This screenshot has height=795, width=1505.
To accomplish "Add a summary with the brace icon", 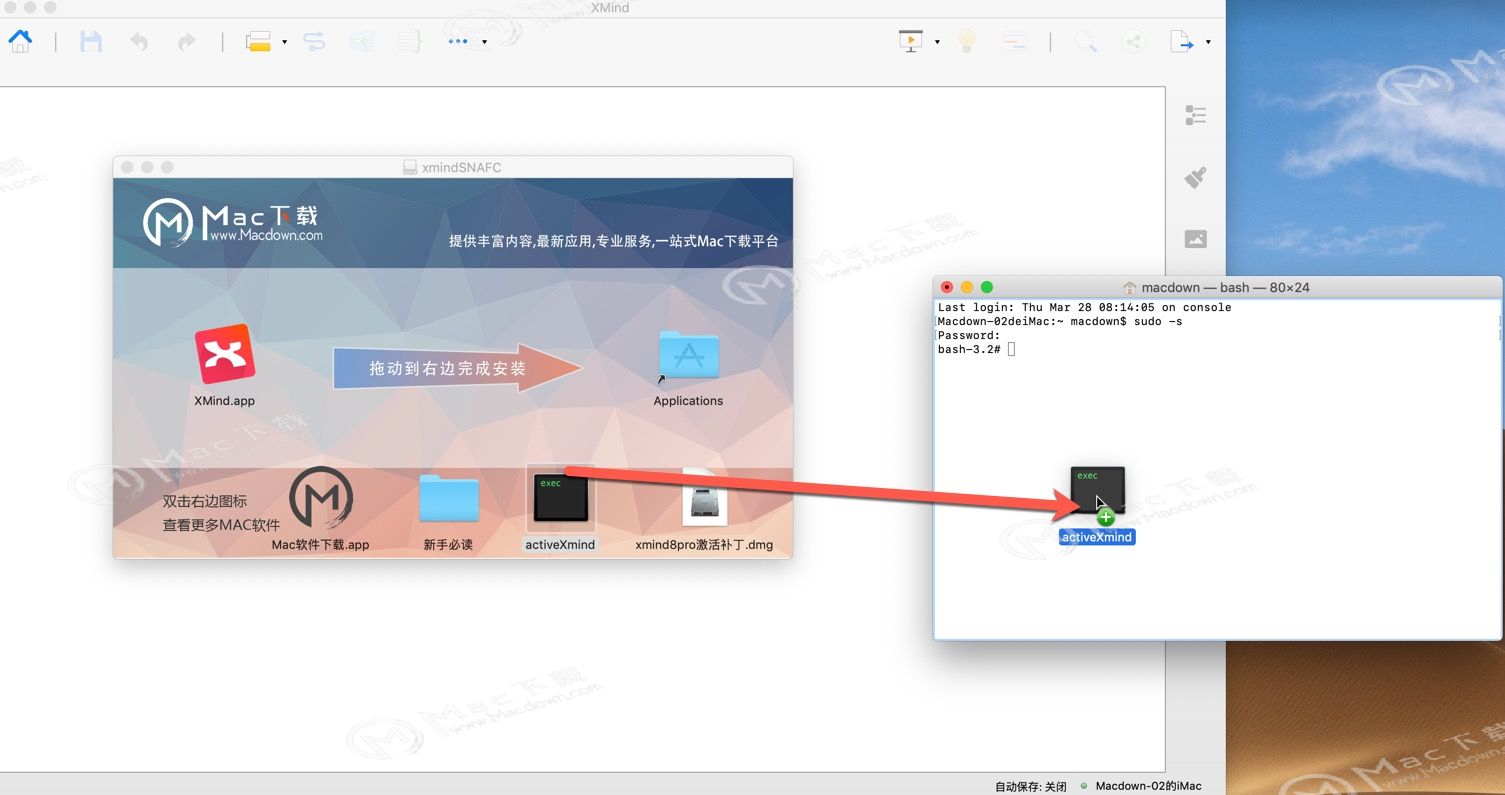I will 409,42.
